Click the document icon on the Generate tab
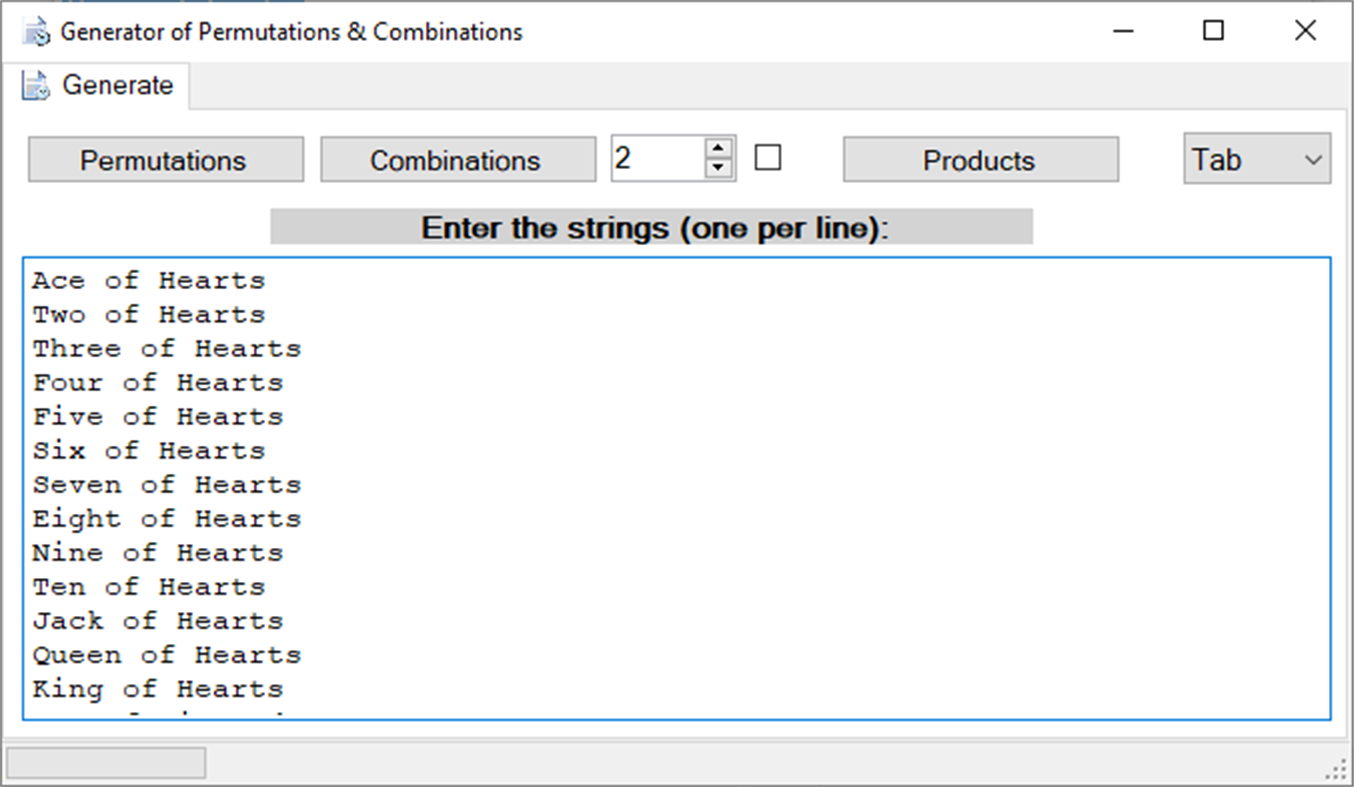The width and height of the screenshot is (1354, 787). pyautogui.click(x=33, y=85)
